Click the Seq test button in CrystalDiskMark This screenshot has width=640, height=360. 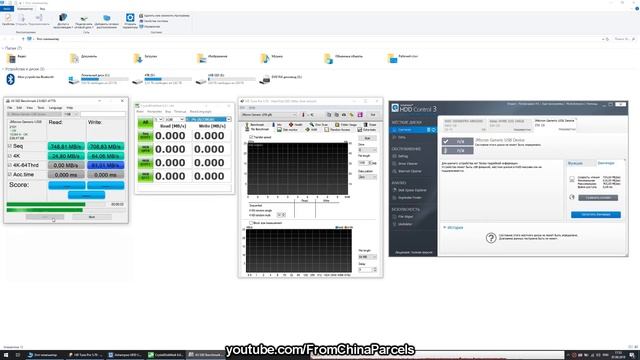coord(145,136)
